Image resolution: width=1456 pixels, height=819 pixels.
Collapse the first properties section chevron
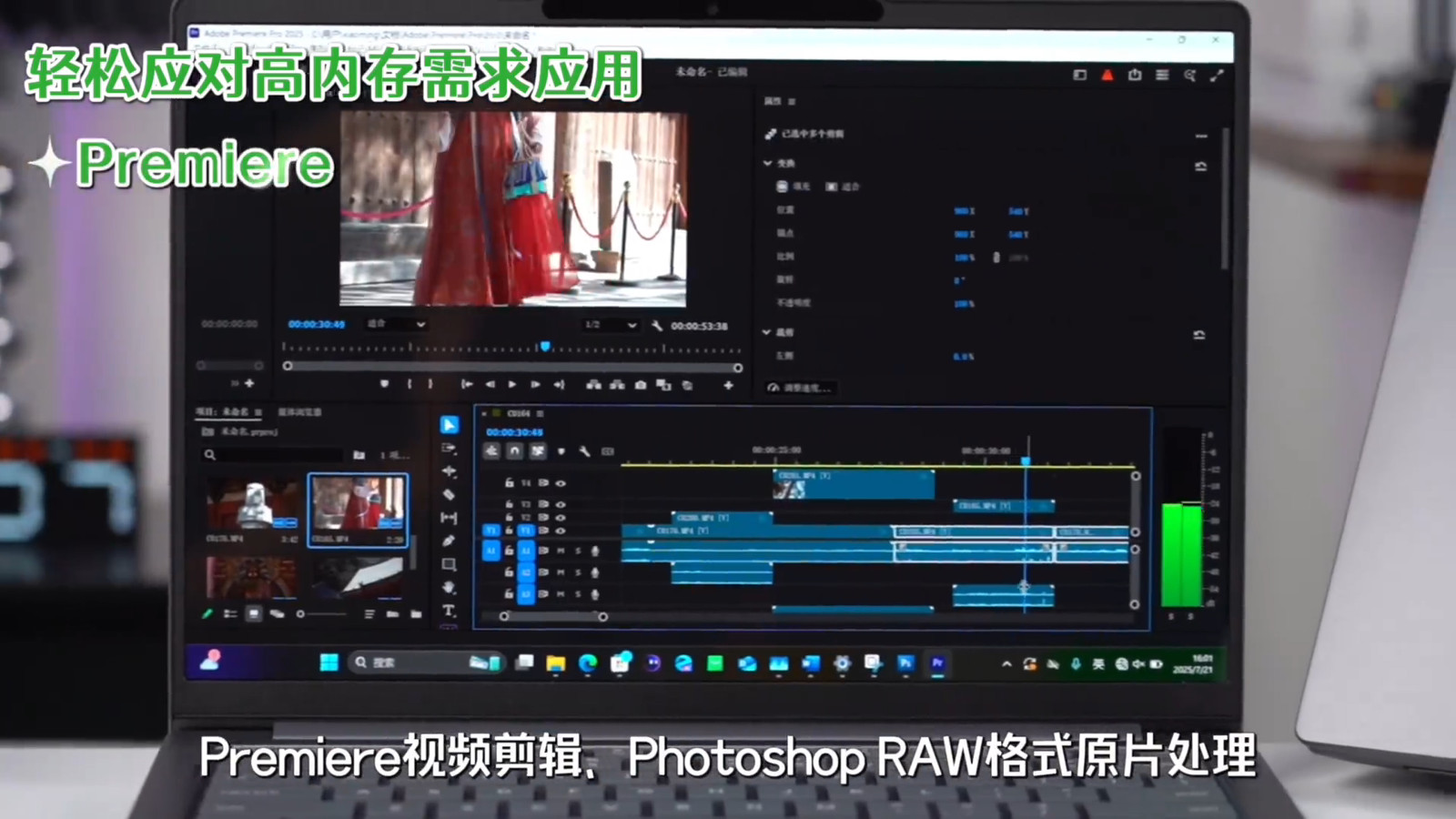click(x=767, y=163)
